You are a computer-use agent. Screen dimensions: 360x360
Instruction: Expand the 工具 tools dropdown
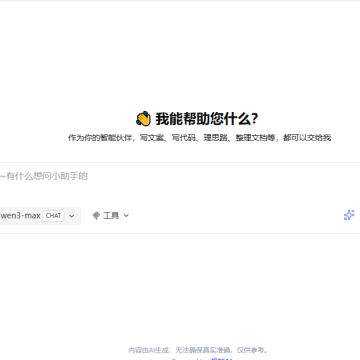pyautogui.click(x=111, y=216)
